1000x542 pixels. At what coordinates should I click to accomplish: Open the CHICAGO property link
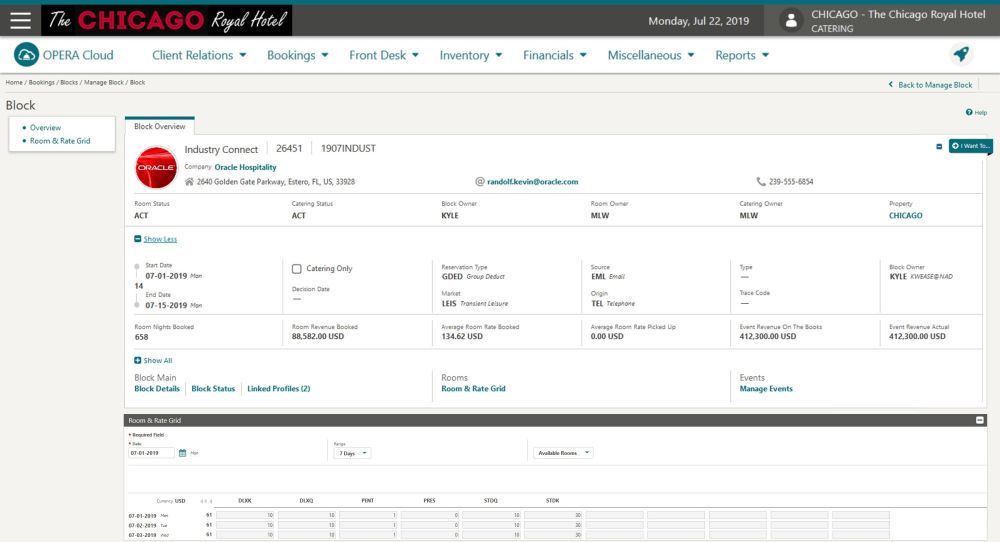(x=906, y=216)
